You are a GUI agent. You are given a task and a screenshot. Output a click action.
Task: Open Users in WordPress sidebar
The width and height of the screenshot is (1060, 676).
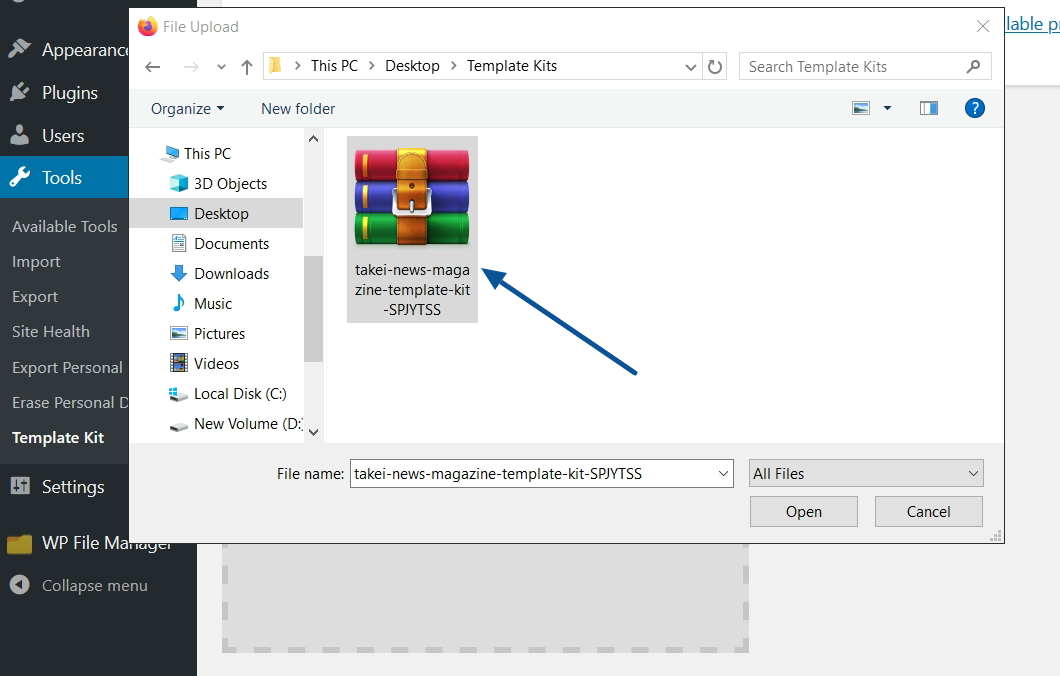click(x=64, y=136)
